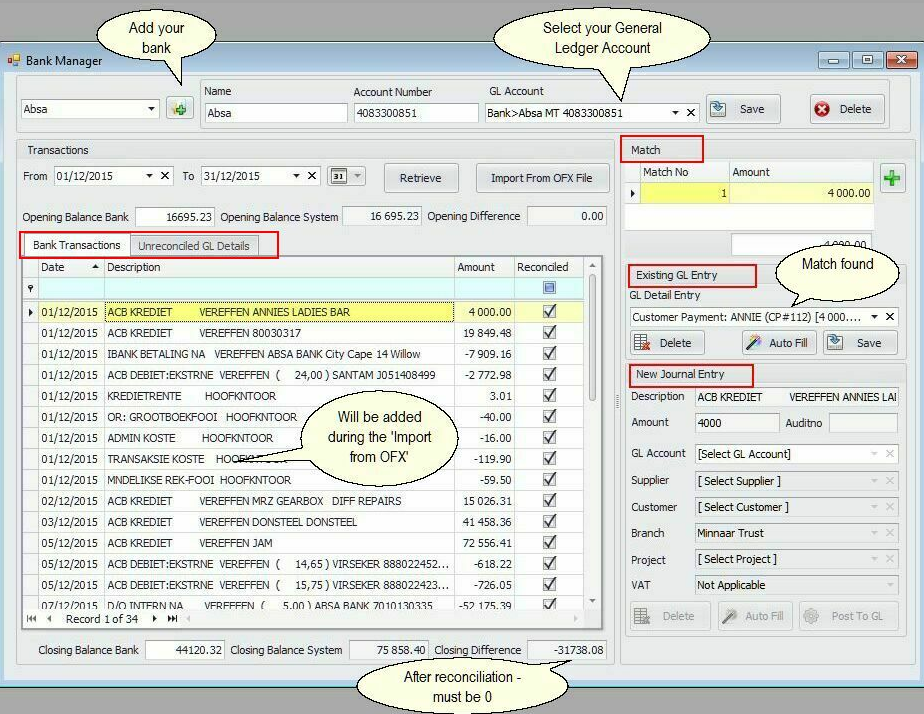Sort by the Reconciled column header

pos(549,267)
